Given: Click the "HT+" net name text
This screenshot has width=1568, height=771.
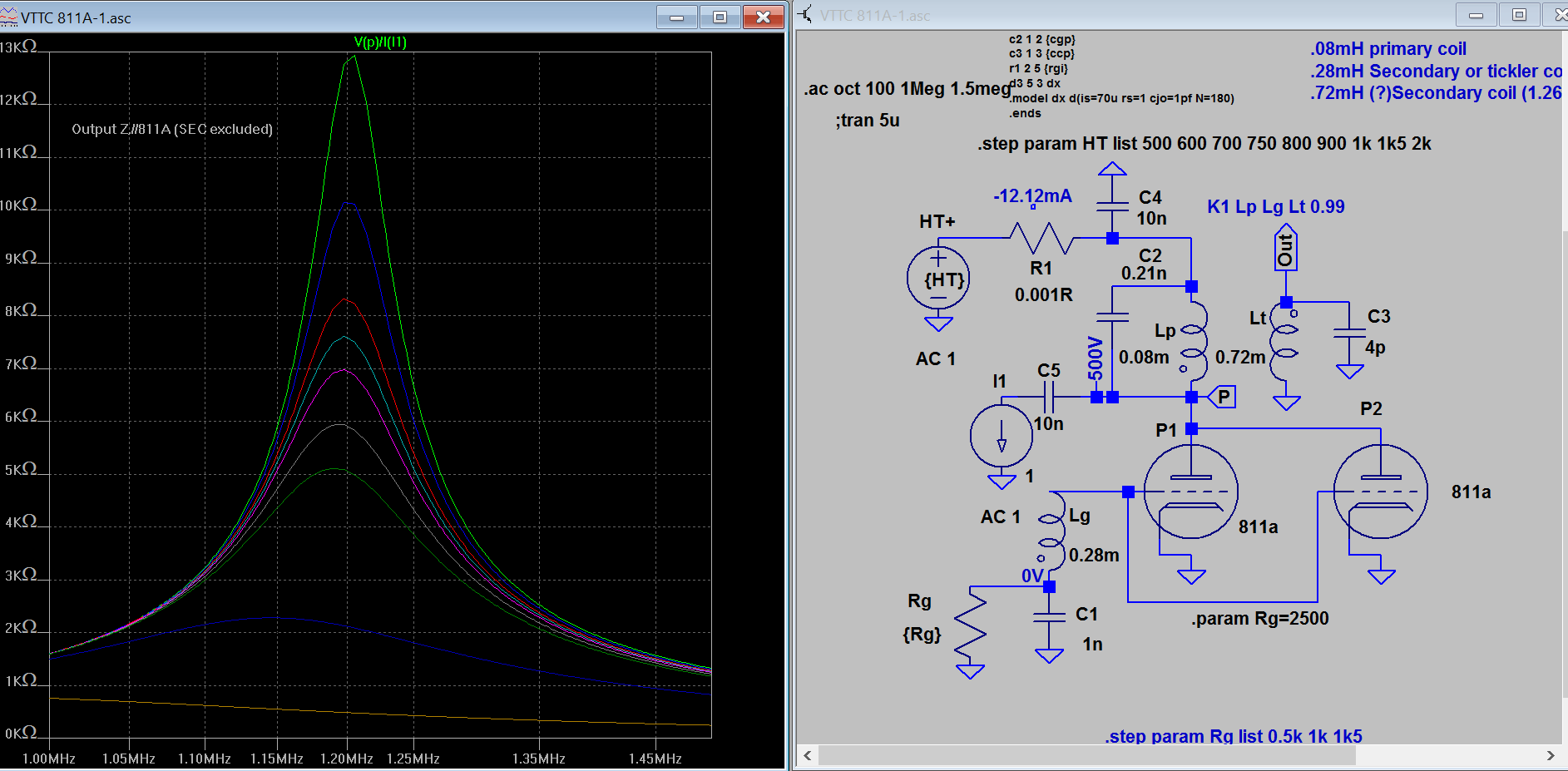Looking at the screenshot, I should tap(937, 221).
